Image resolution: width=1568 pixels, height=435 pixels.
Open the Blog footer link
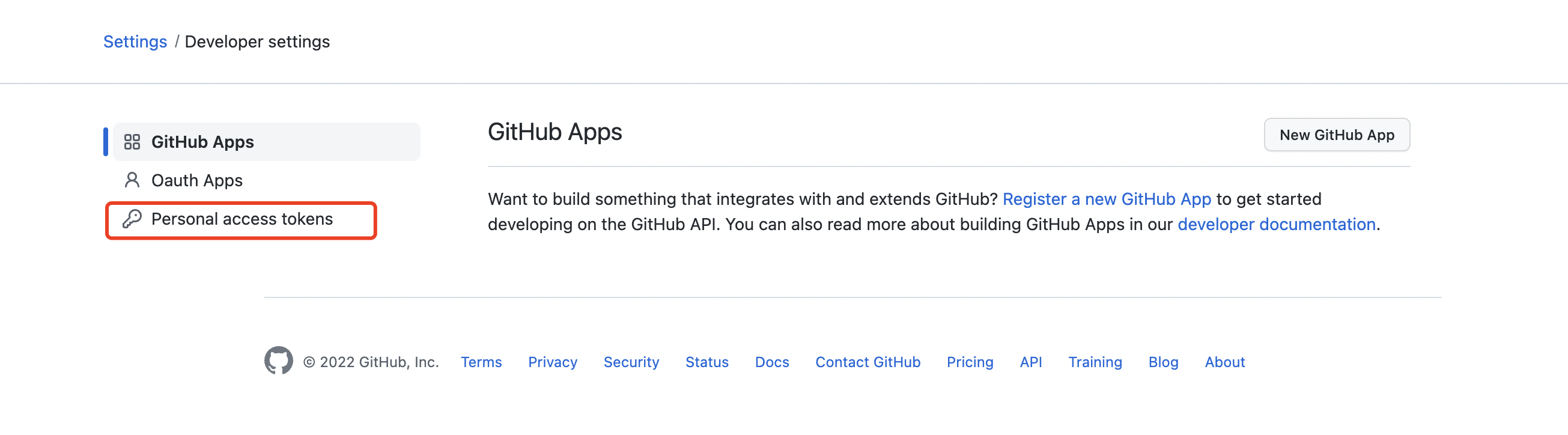coord(1163,362)
